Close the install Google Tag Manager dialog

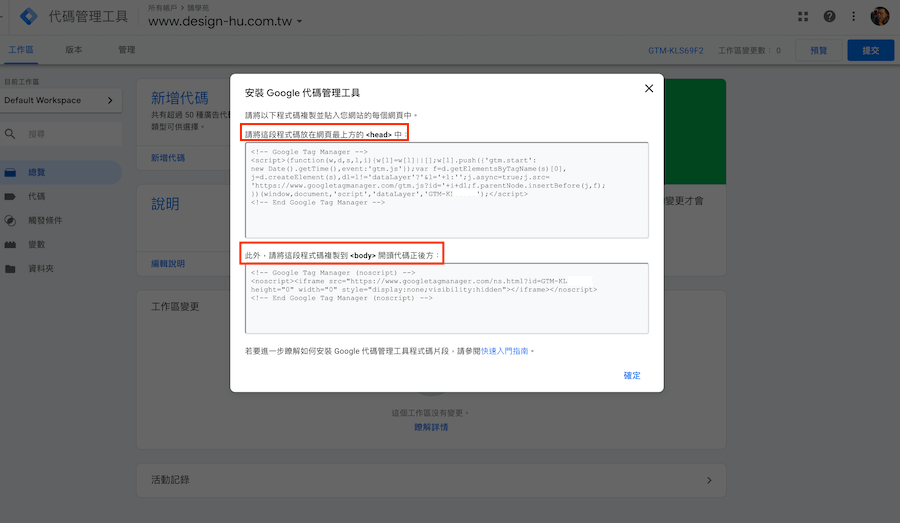coord(648,89)
